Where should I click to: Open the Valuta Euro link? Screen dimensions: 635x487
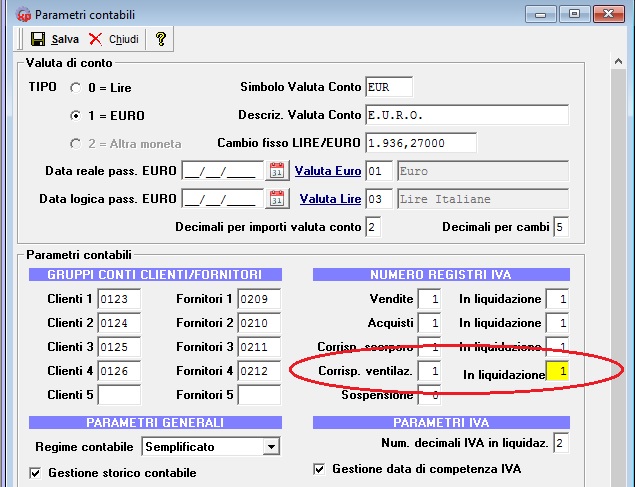tap(330, 171)
